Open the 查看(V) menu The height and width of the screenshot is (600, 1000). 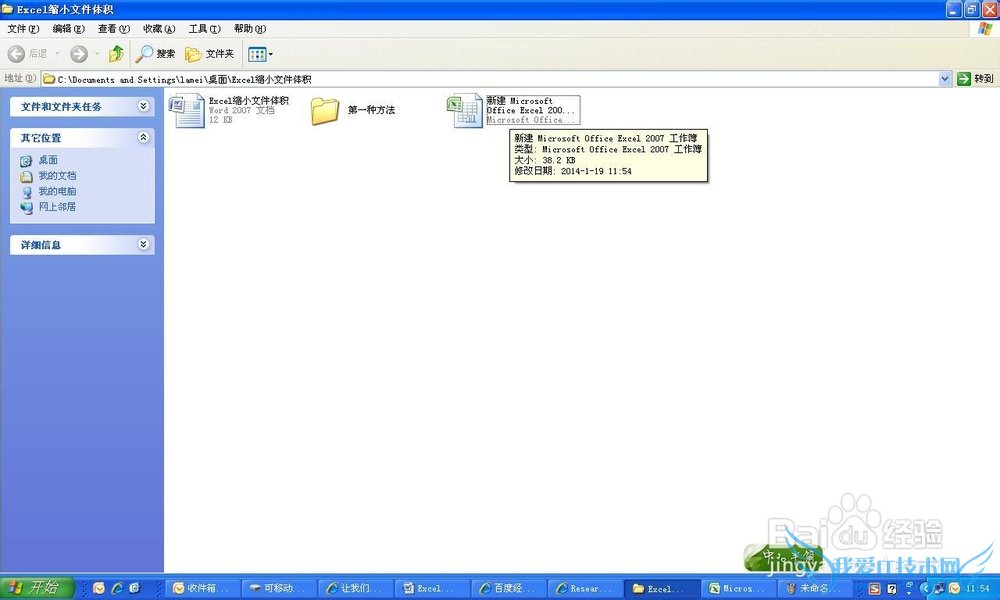pyautogui.click(x=114, y=29)
